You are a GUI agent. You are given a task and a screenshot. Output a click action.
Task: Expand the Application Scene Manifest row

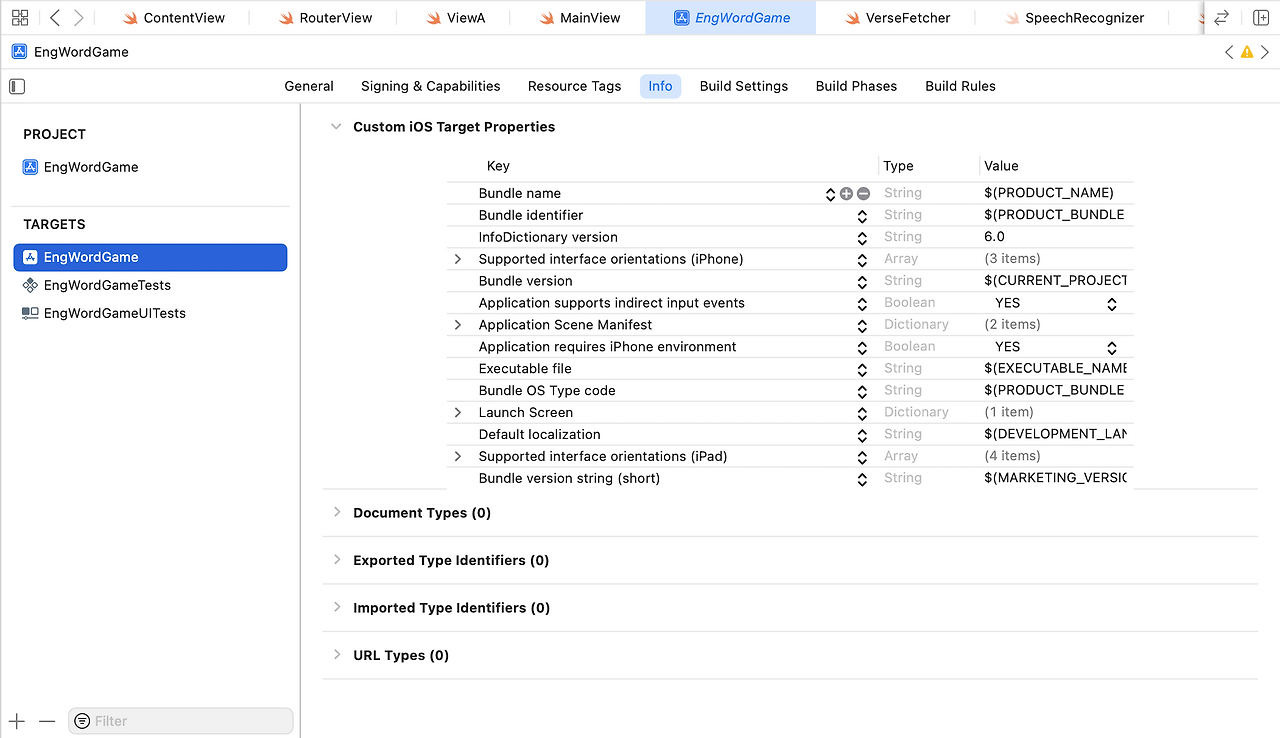458,325
